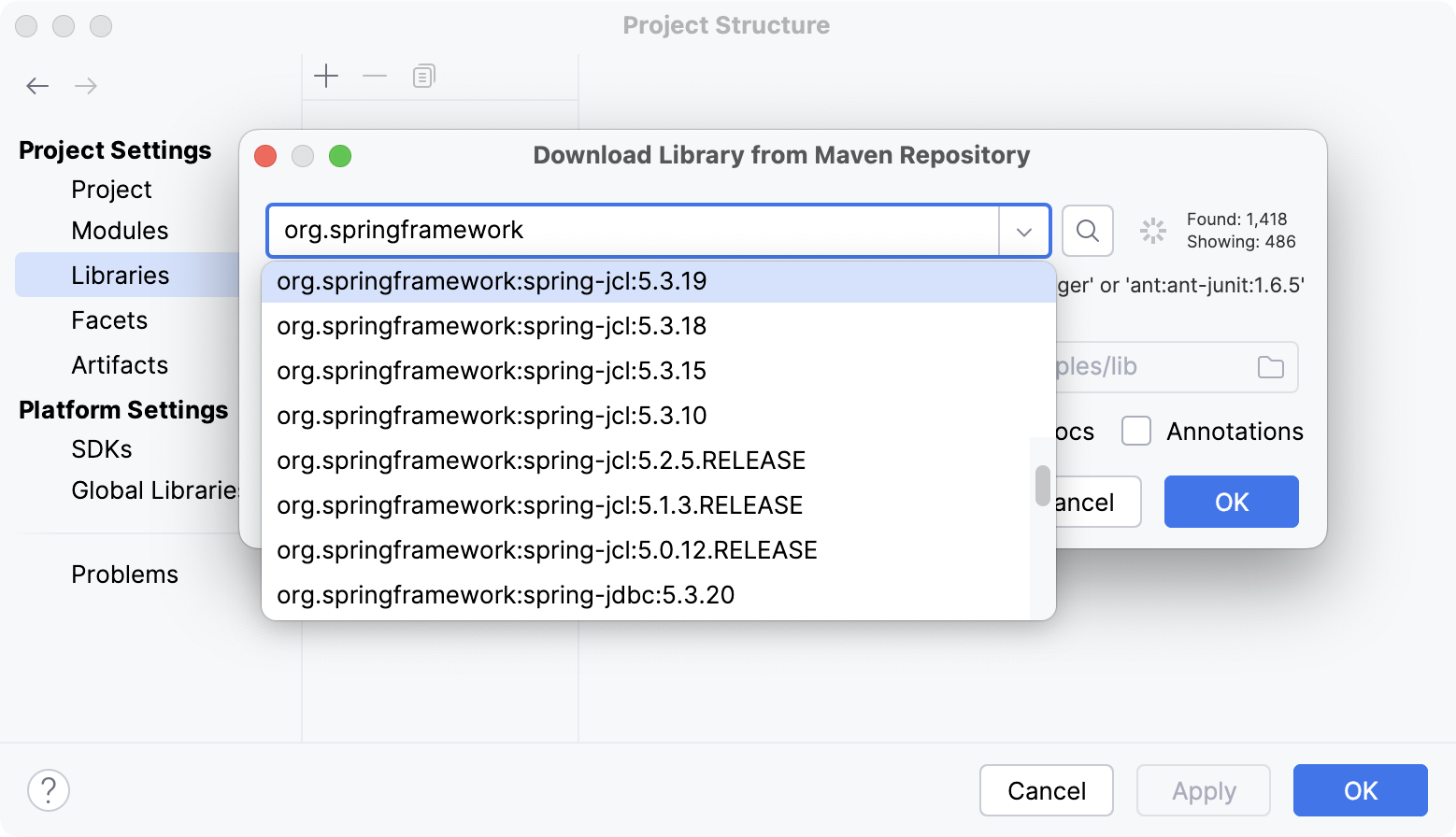Screen dimensions: 1456x837
Task: Open the search history dropdown arrow
Action: [x=1024, y=231]
